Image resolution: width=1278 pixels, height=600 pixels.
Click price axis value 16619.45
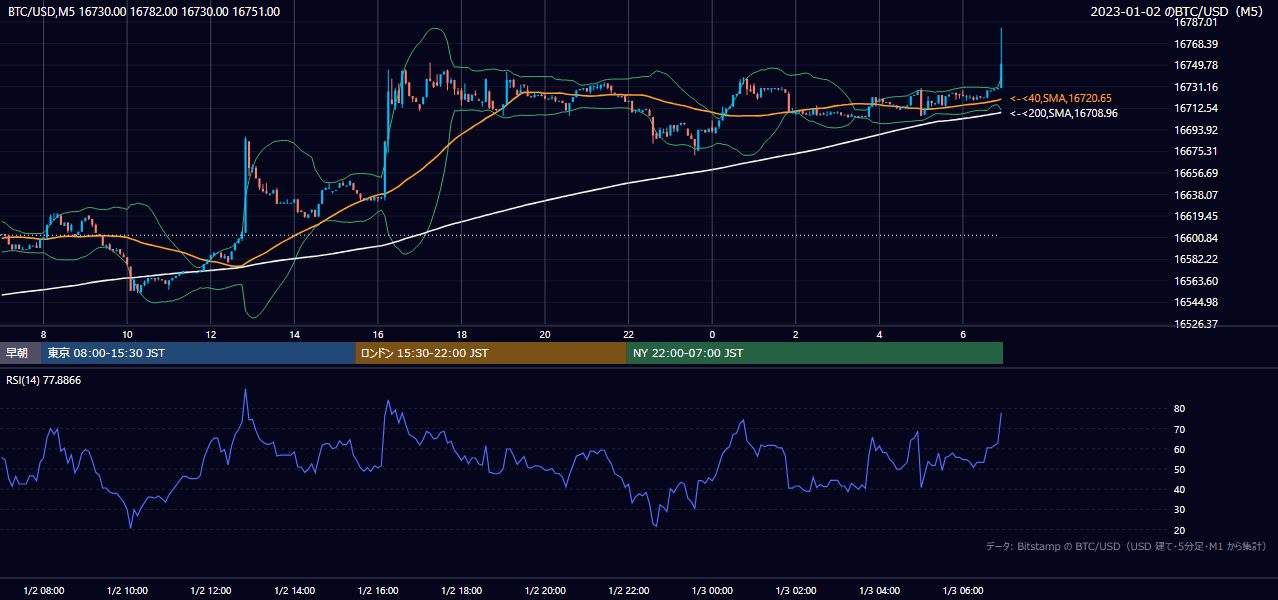tap(1196, 216)
